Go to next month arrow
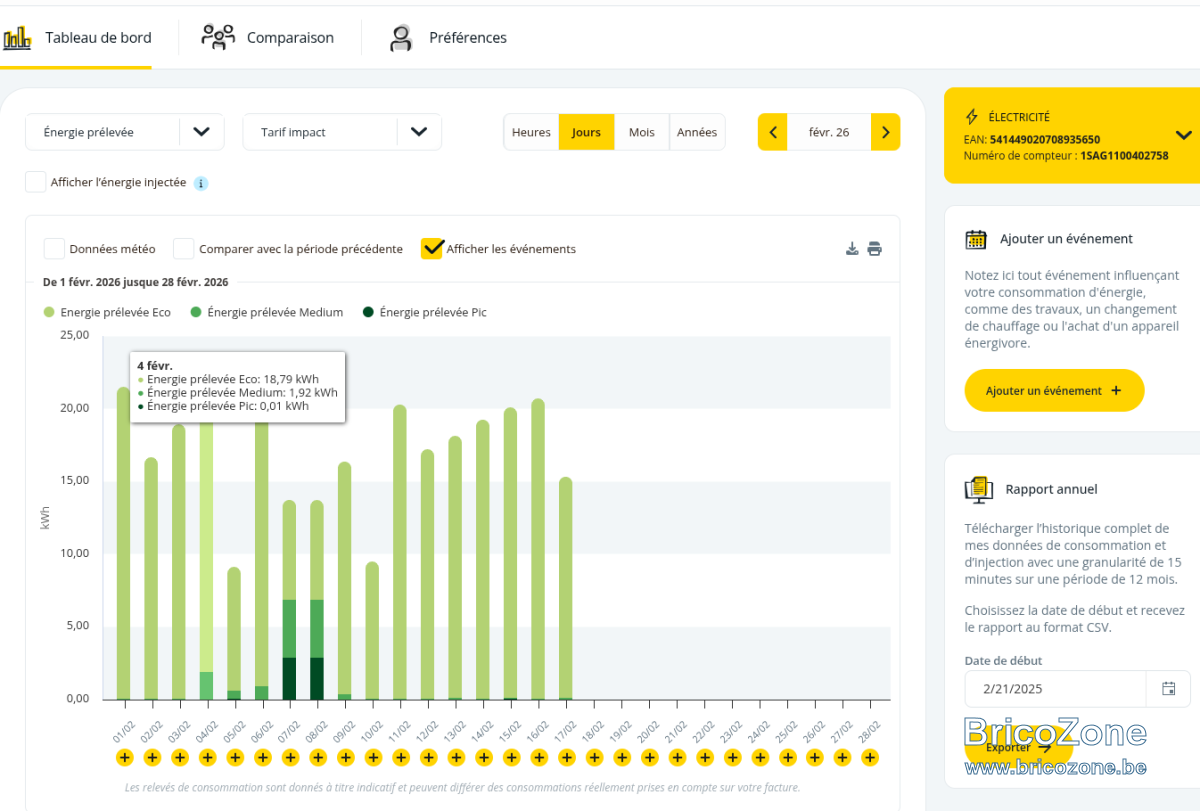Image resolution: width=1200 pixels, height=811 pixels. [886, 132]
